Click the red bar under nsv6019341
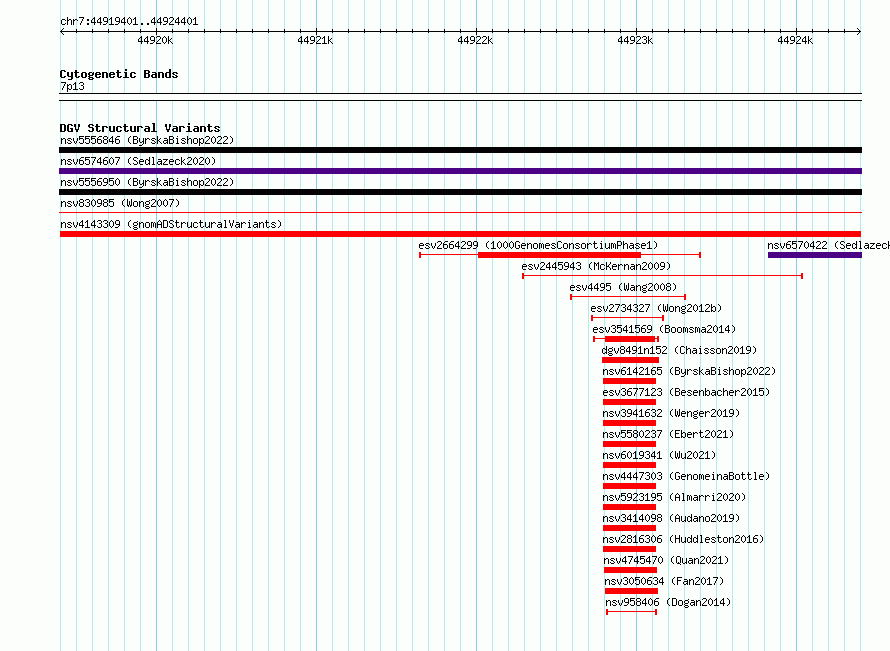This screenshot has height=651, width=890. tap(629, 465)
